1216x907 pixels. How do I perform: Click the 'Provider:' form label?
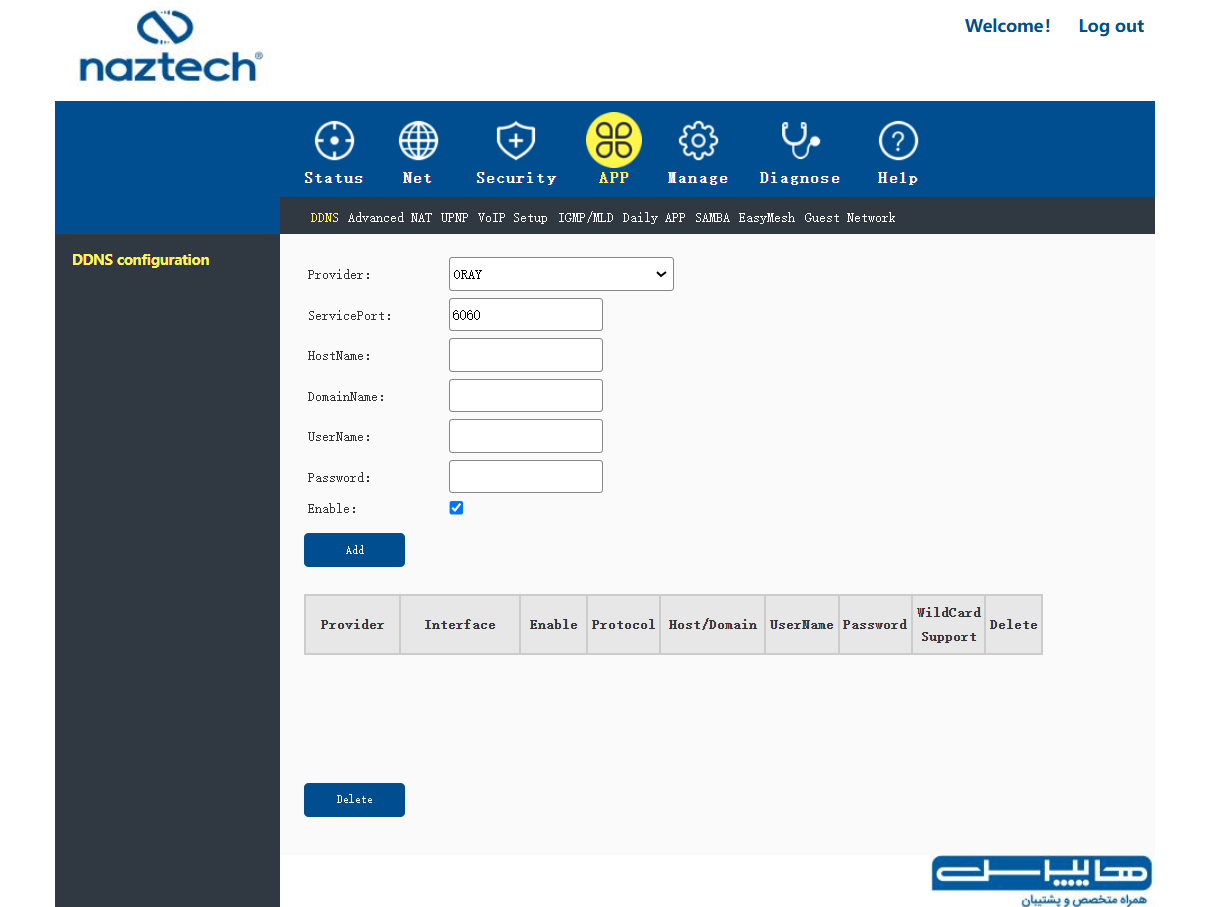(x=339, y=275)
